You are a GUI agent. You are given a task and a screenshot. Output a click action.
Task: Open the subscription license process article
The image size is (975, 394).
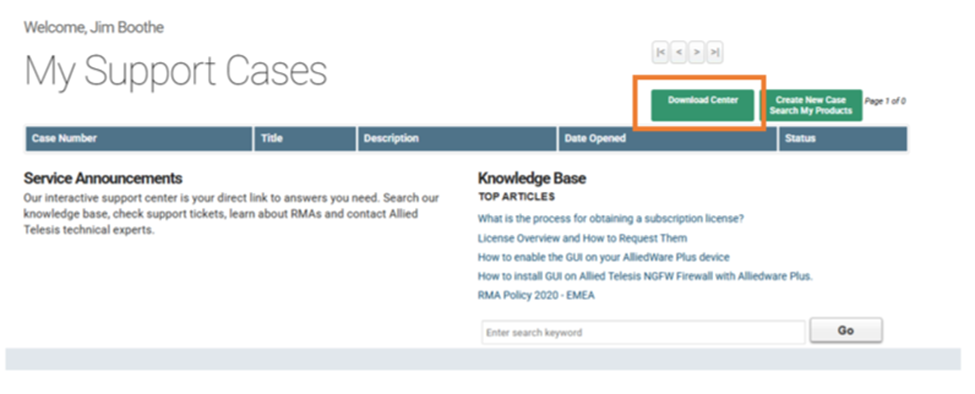point(611,219)
